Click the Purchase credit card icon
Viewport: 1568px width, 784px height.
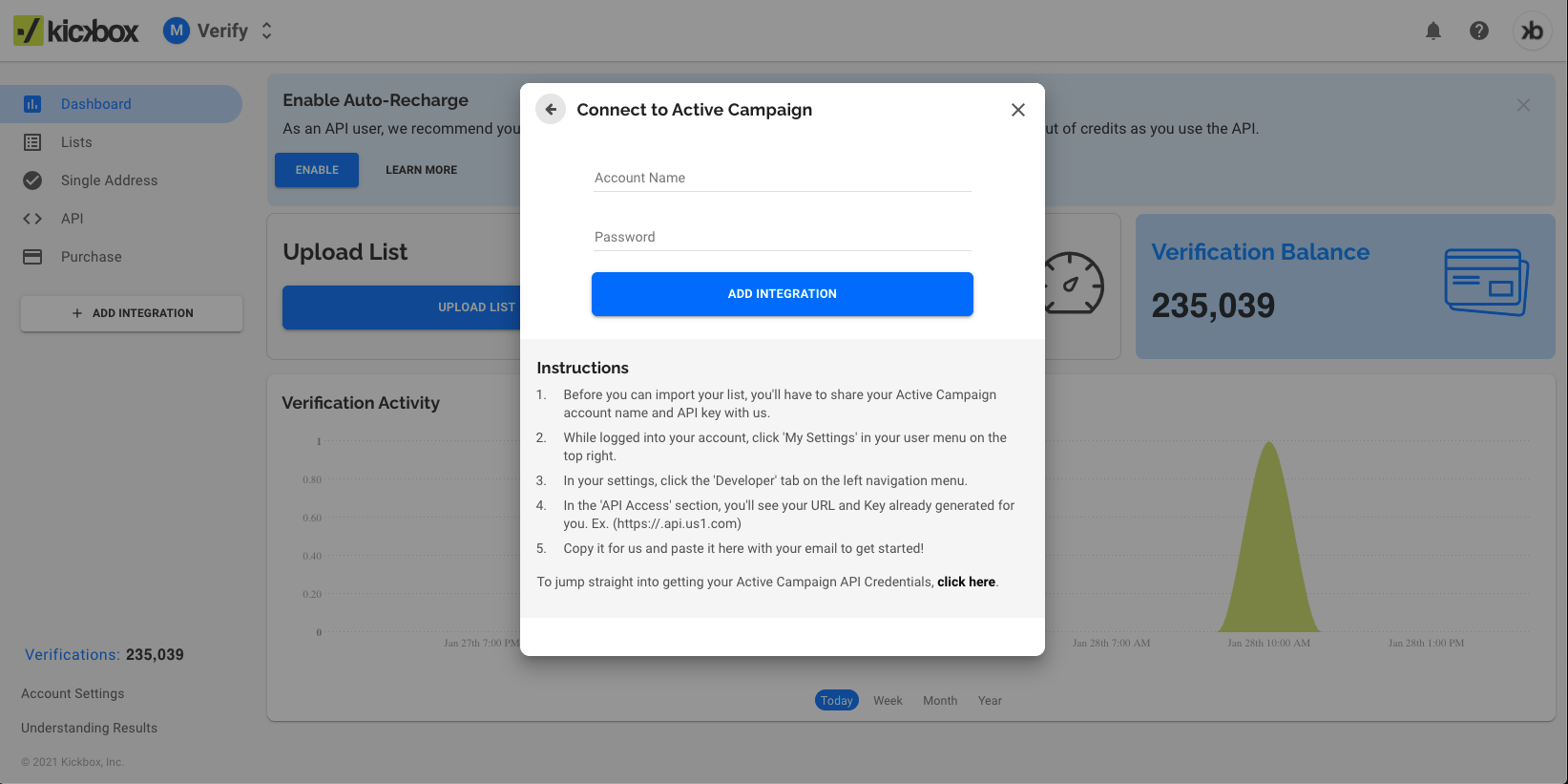[32, 257]
